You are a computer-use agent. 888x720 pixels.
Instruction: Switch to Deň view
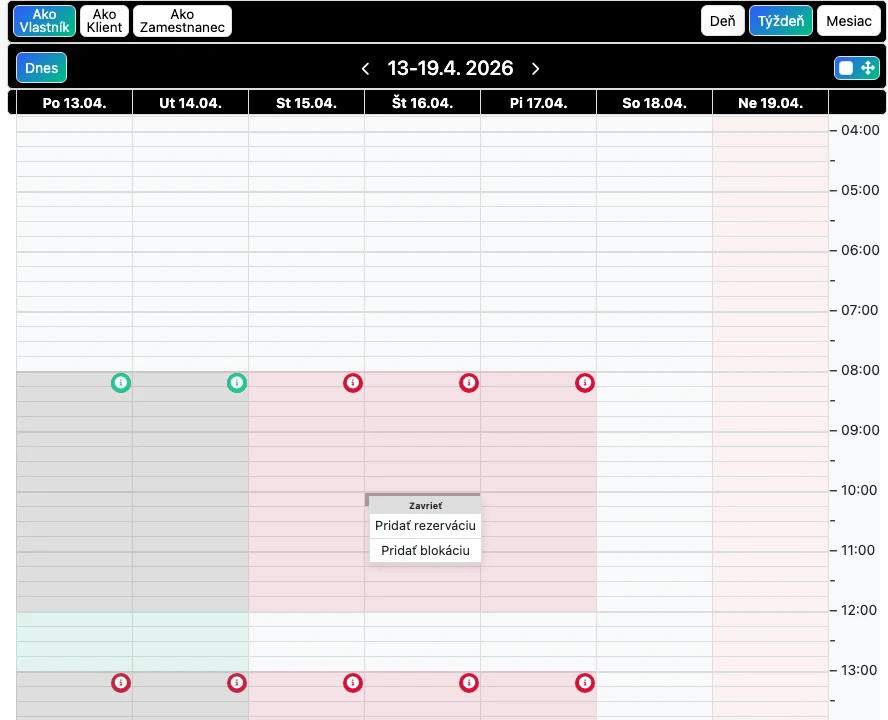[723, 21]
